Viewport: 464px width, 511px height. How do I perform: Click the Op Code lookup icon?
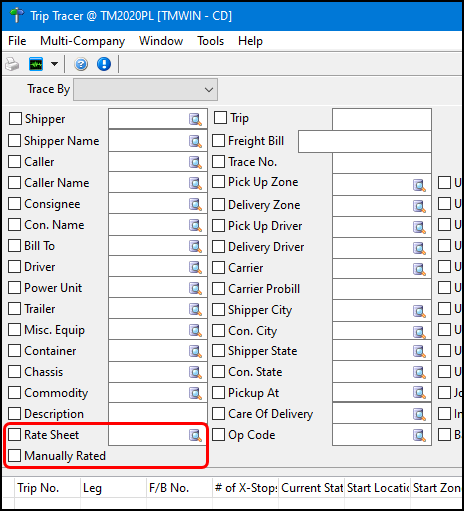pos(419,435)
